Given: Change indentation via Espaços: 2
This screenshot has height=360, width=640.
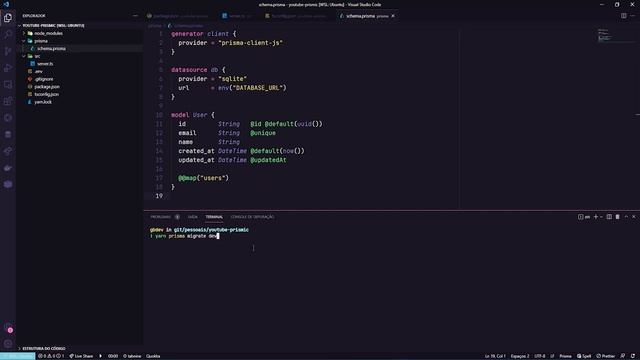Looking at the screenshot, I should [520, 356].
